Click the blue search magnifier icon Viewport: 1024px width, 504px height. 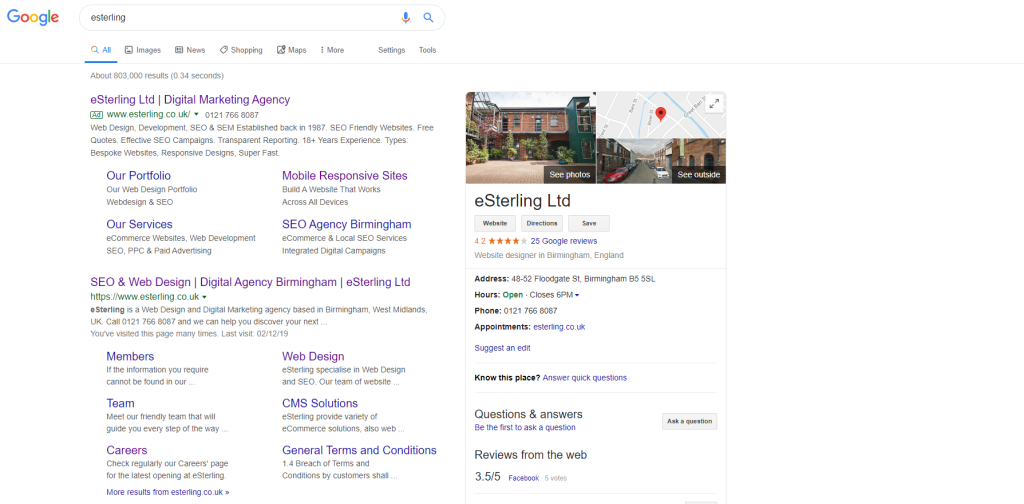428,18
